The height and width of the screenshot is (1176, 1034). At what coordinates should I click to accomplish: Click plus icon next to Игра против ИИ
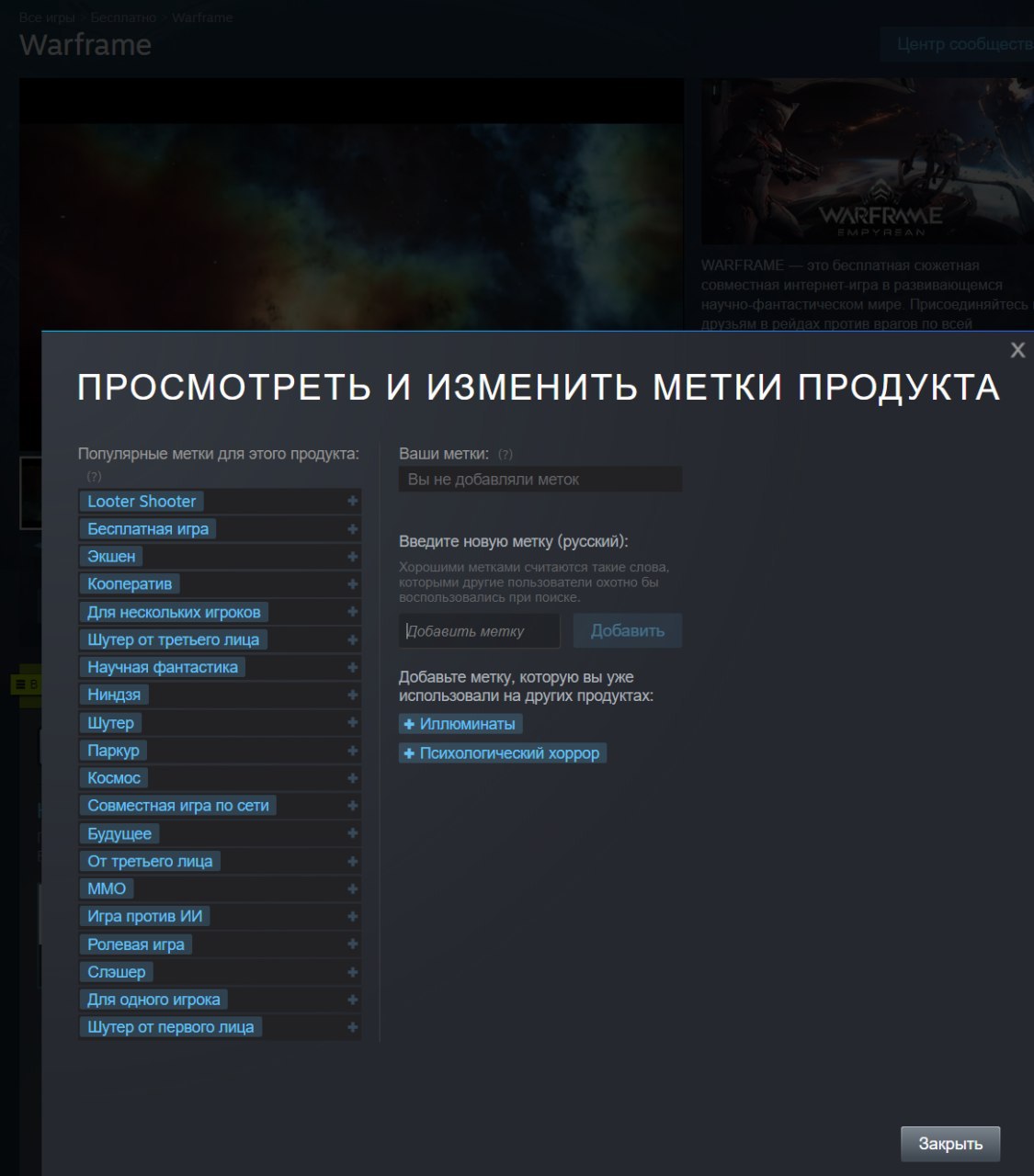tap(352, 916)
